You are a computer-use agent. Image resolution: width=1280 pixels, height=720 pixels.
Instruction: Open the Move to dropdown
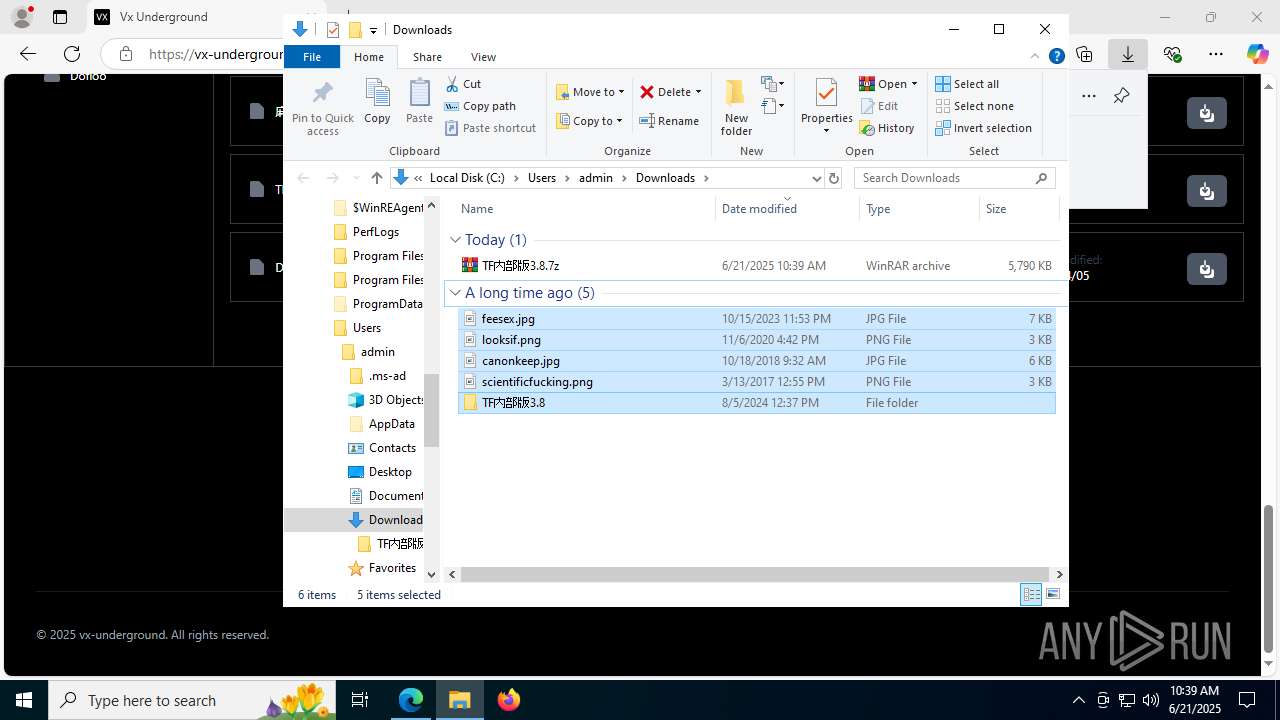590,92
